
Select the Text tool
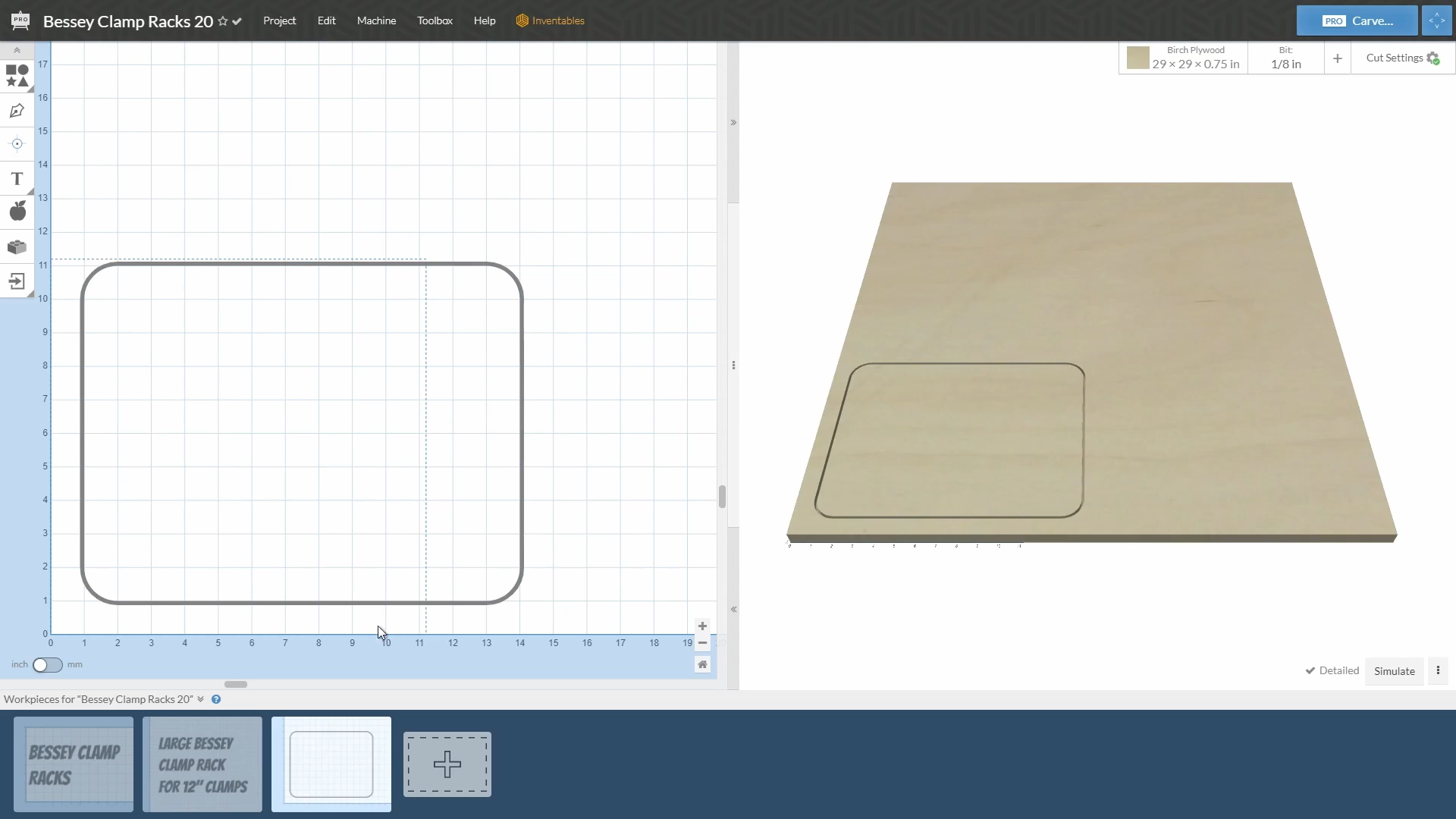click(17, 179)
